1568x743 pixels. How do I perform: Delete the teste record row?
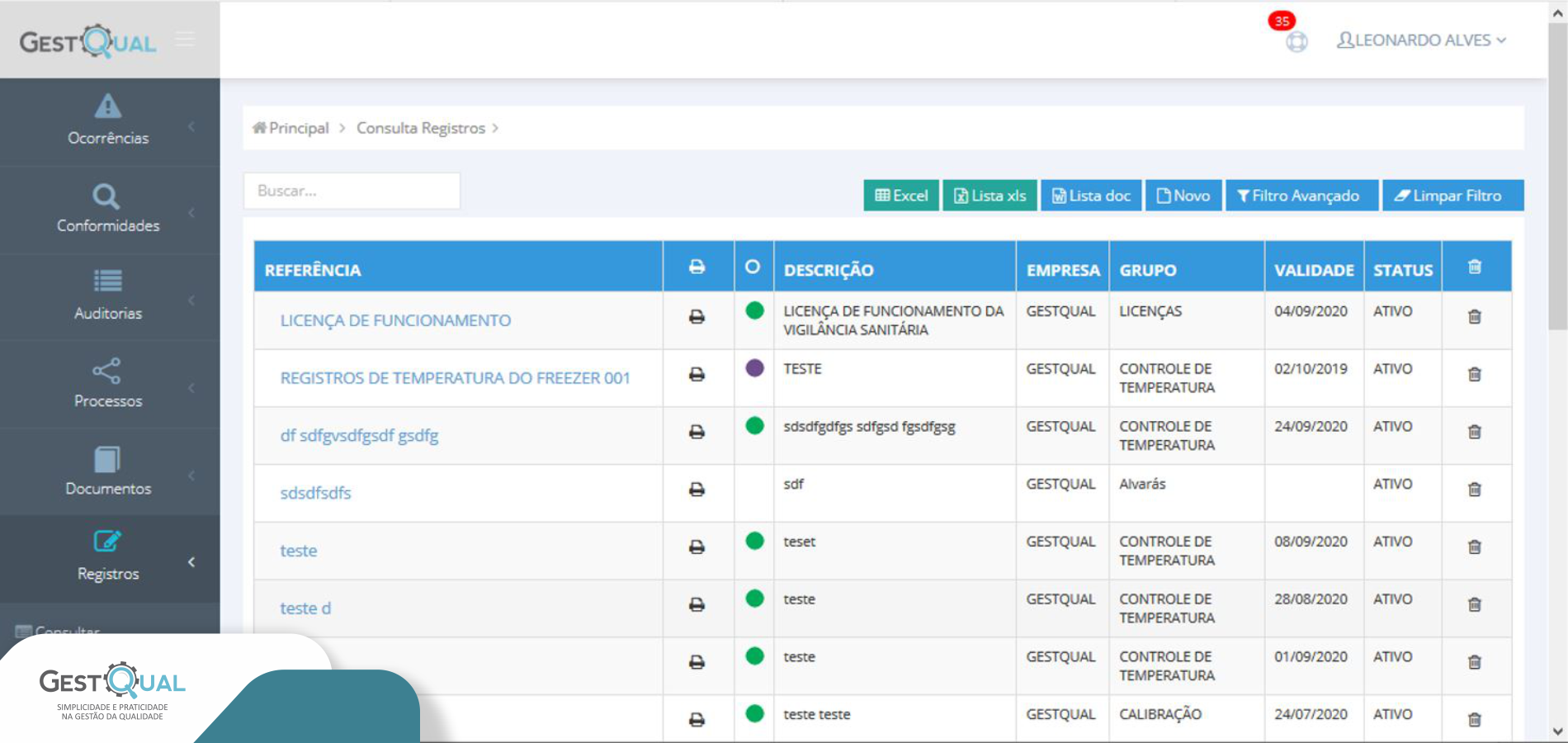(x=1475, y=547)
